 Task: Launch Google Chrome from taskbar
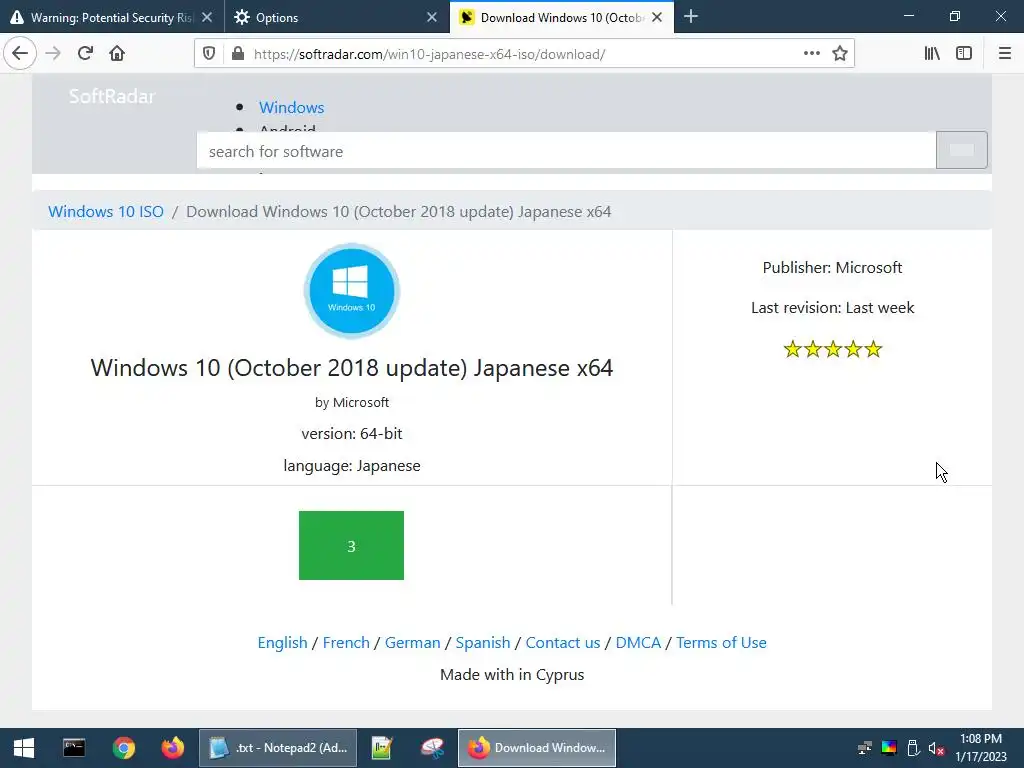coord(123,748)
